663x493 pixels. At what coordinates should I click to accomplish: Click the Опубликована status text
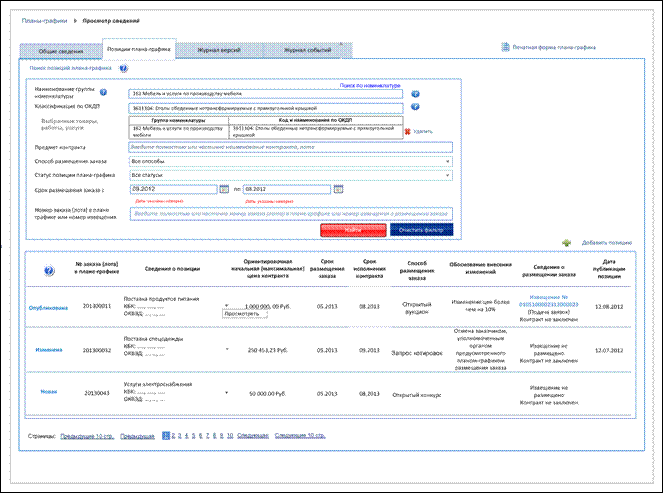pyautogui.click(x=48, y=308)
